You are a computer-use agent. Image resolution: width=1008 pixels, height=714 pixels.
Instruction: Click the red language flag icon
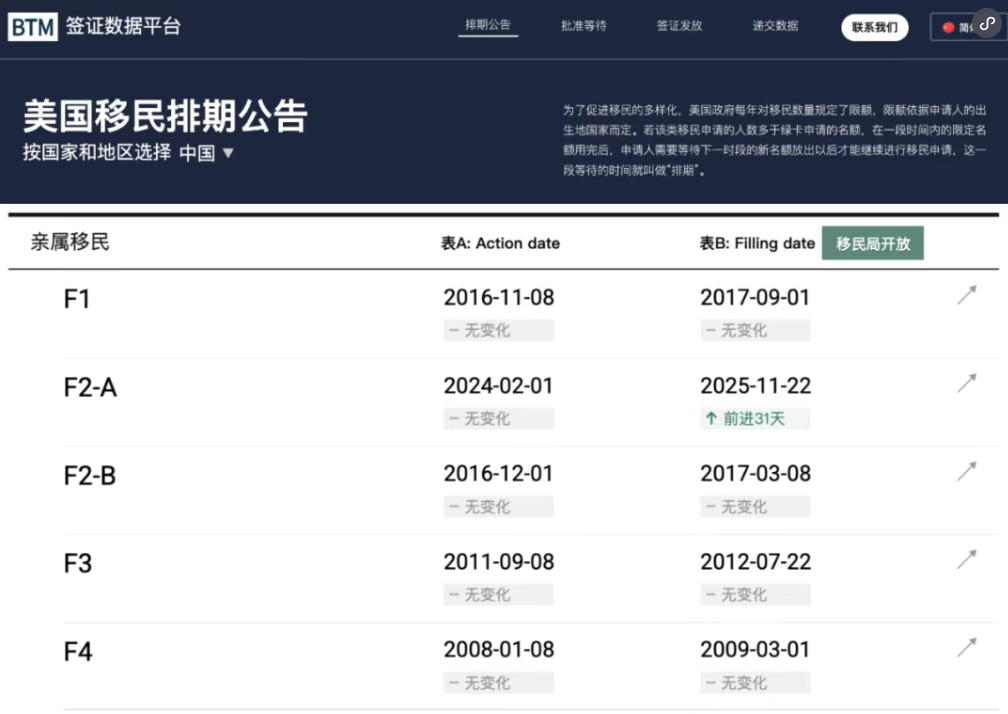[x=948, y=28]
